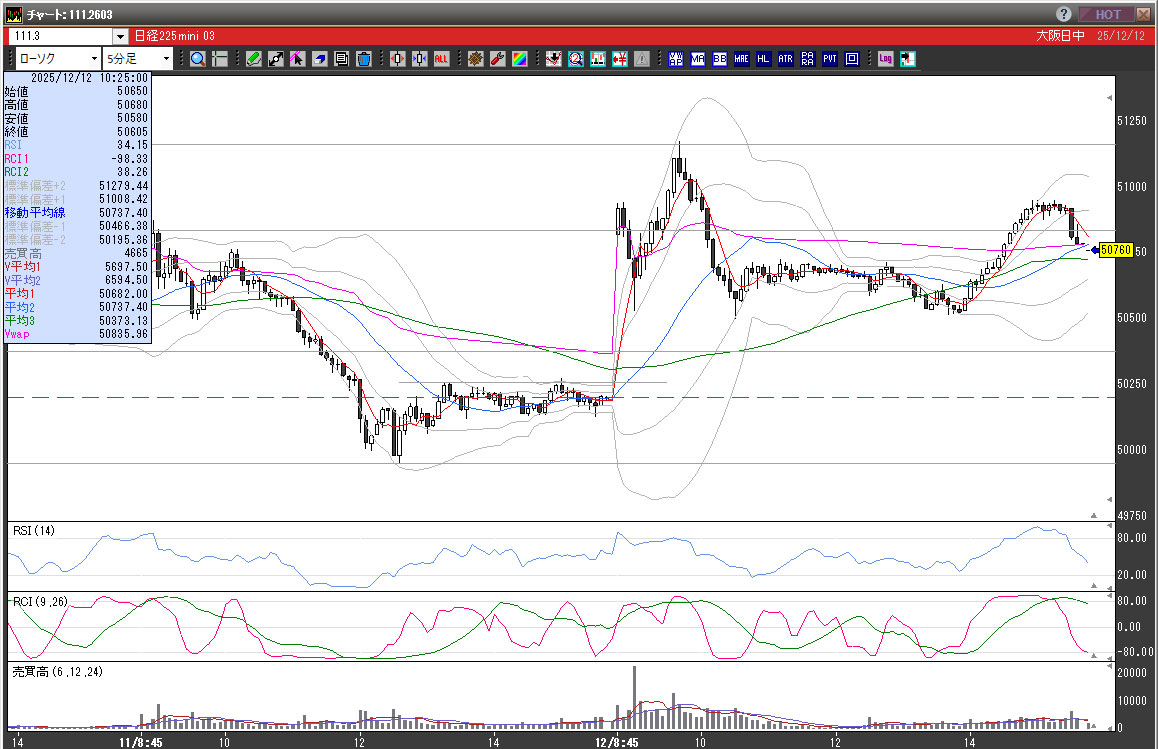Pick the eraser tool in the toolbar
Image resolution: width=1158 pixels, height=749 pixels.
319,59
